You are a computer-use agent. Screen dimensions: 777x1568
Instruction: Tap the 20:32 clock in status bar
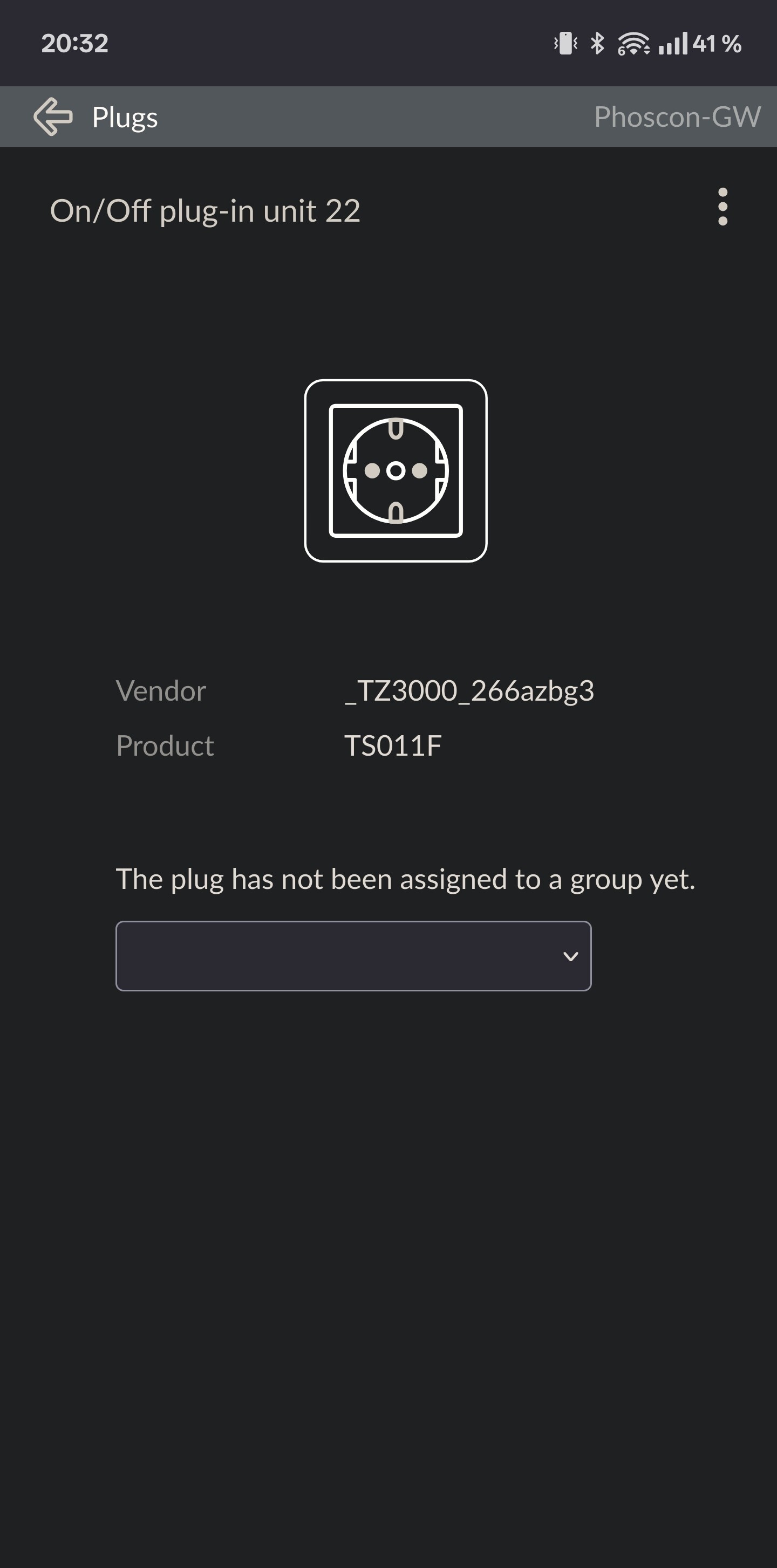pyautogui.click(x=75, y=43)
